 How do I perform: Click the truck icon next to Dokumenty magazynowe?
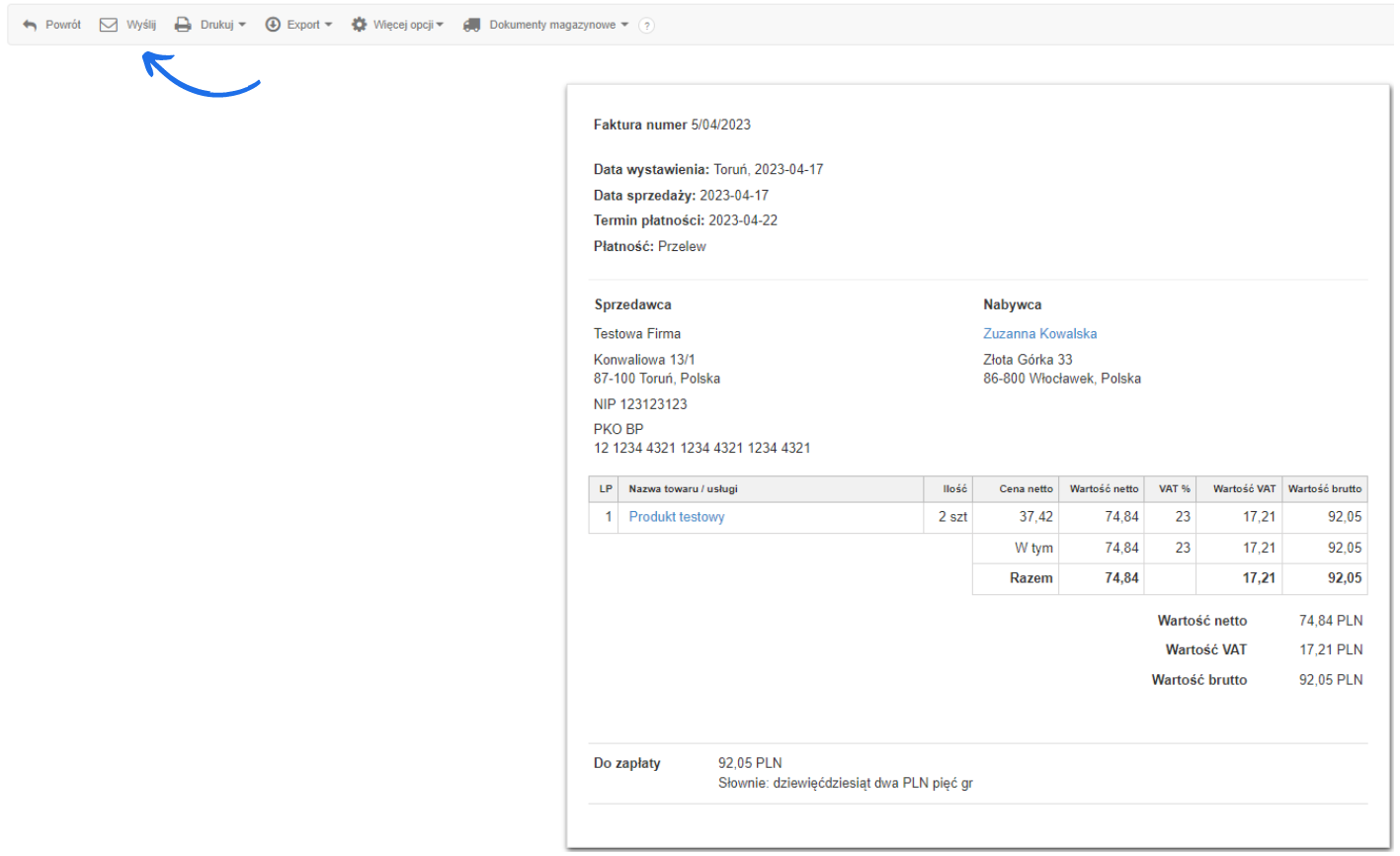(x=472, y=24)
